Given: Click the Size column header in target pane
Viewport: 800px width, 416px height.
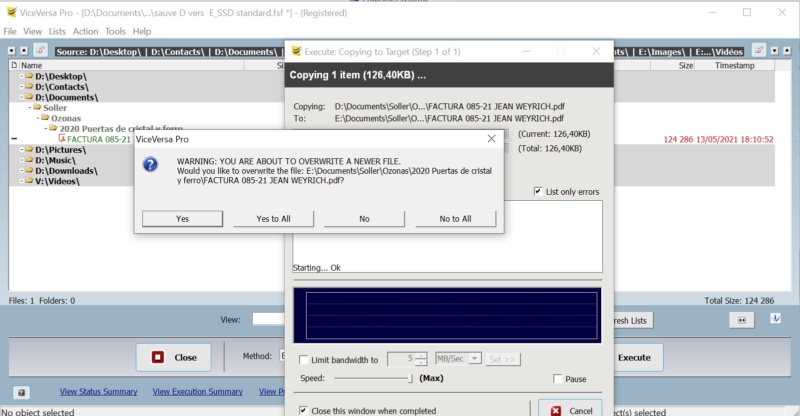Looking at the screenshot, I should (672, 65).
